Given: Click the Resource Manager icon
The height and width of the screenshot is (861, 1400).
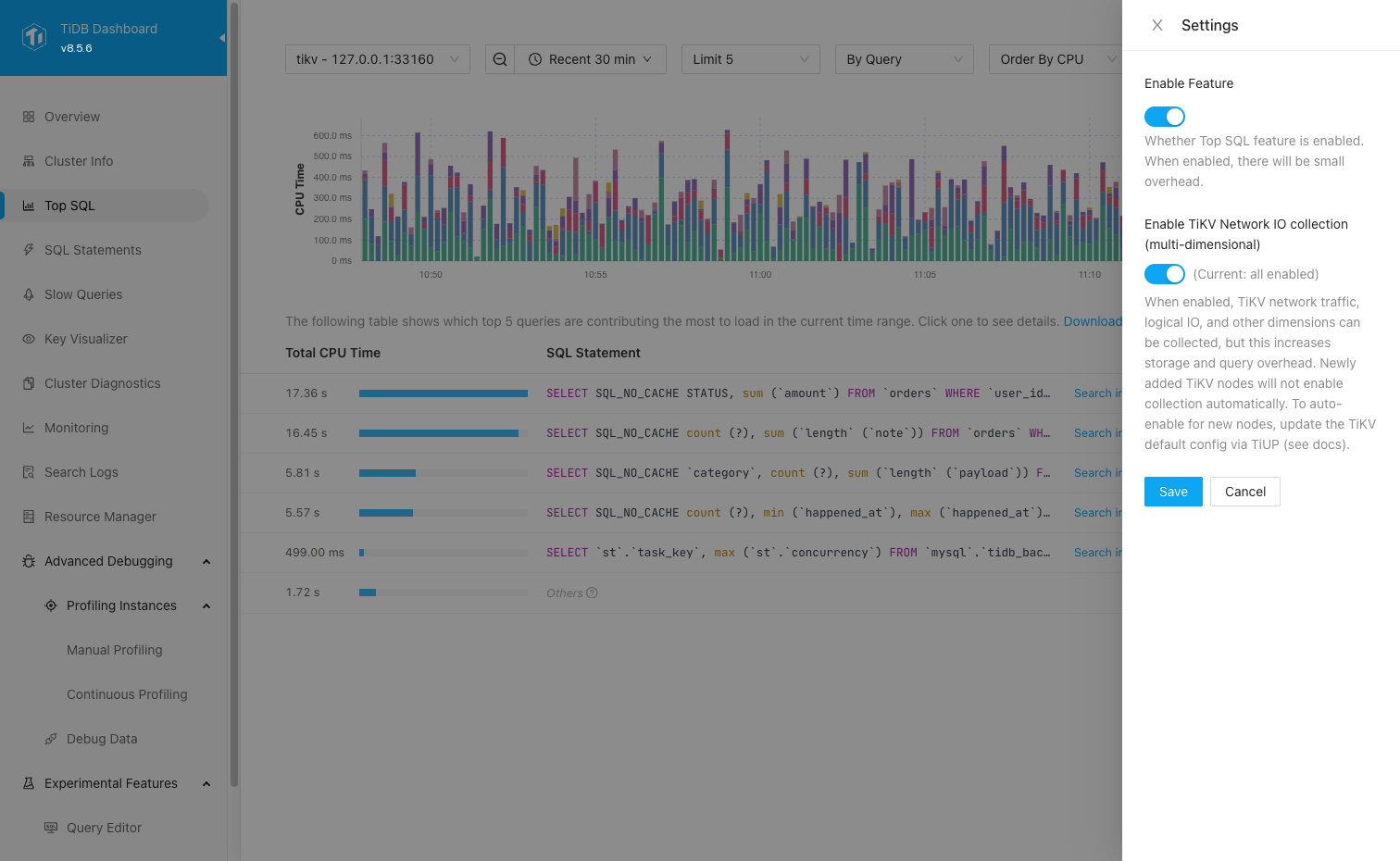Looking at the screenshot, I should (x=28, y=517).
